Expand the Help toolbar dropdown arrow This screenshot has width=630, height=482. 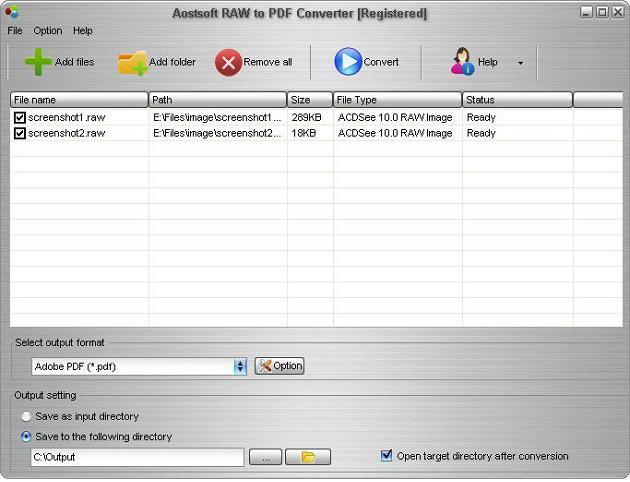(x=521, y=63)
